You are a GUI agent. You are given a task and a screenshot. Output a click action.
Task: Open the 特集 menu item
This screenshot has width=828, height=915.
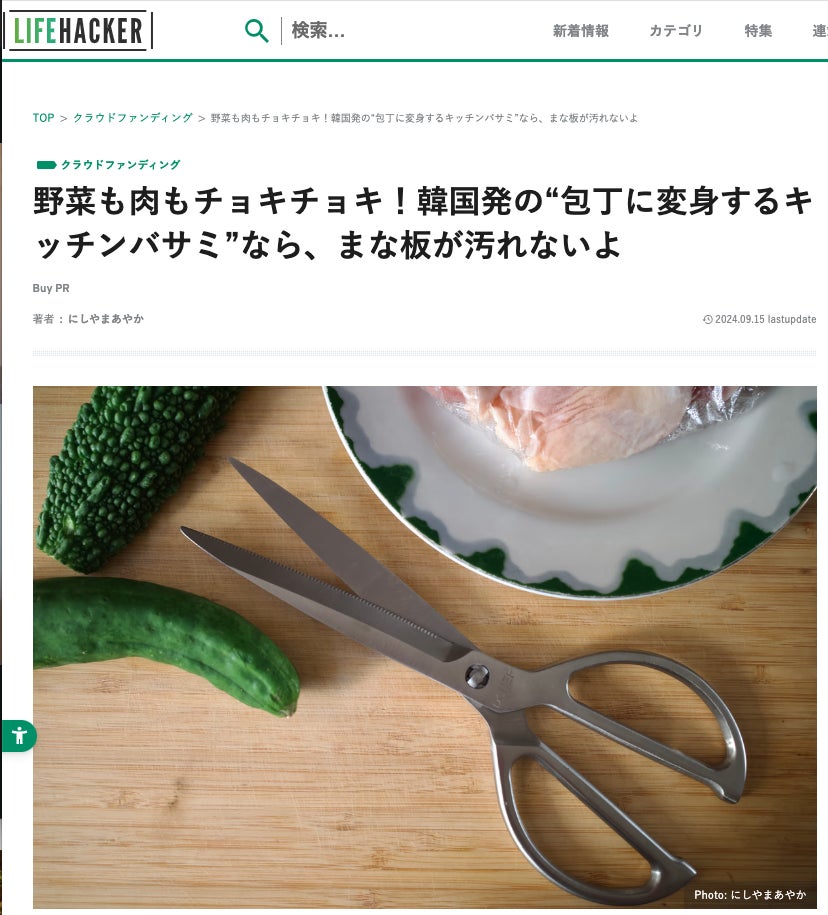[x=758, y=31]
